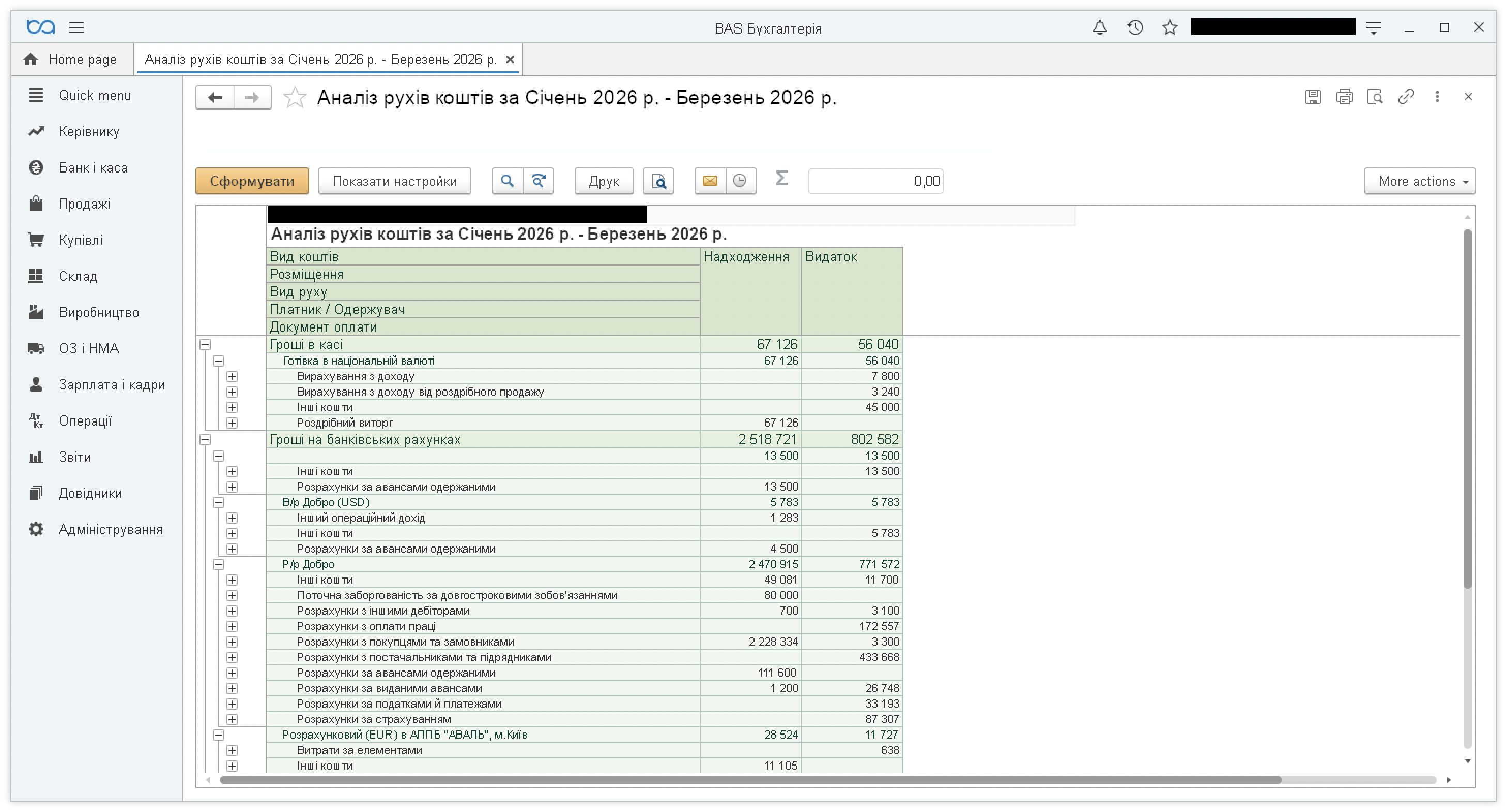The image size is (1507, 812).
Task: Open report schedule clock icon
Action: click(740, 181)
